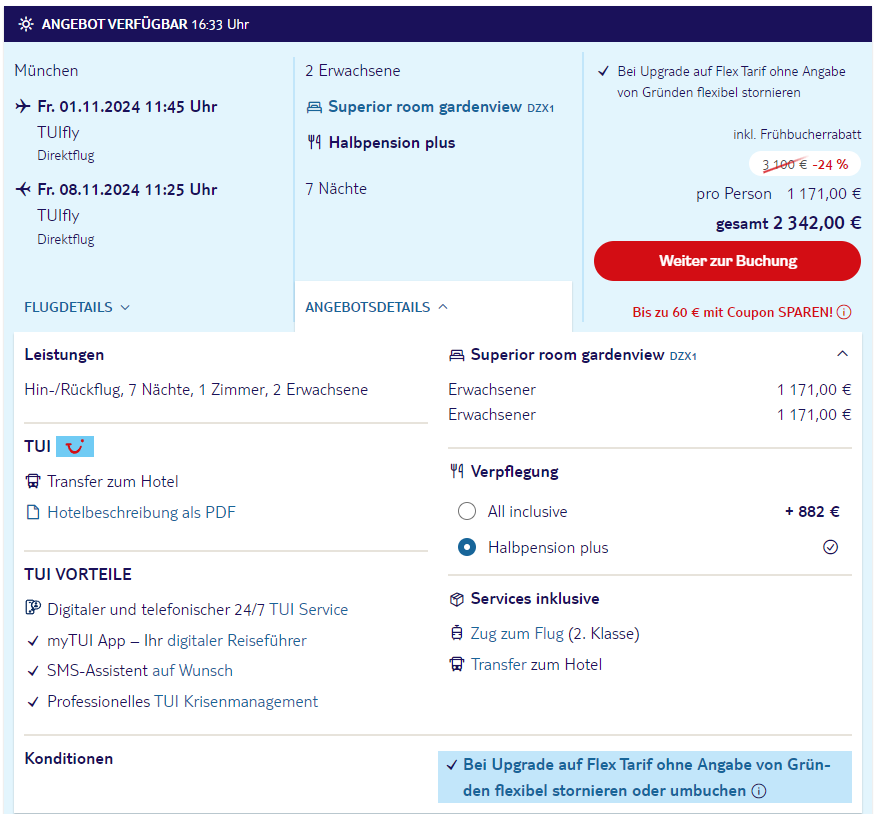Screen dimensions: 876x814
Task: Click the PDF document icon
Action: pos(34,513)
